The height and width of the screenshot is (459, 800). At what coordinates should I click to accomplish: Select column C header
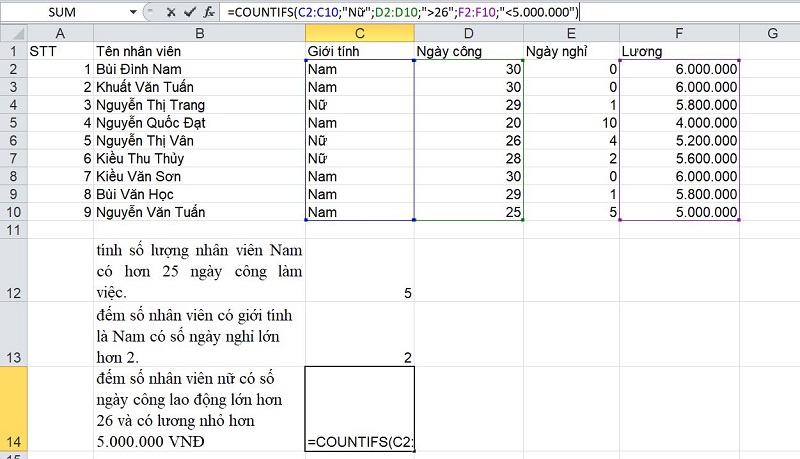360,34
